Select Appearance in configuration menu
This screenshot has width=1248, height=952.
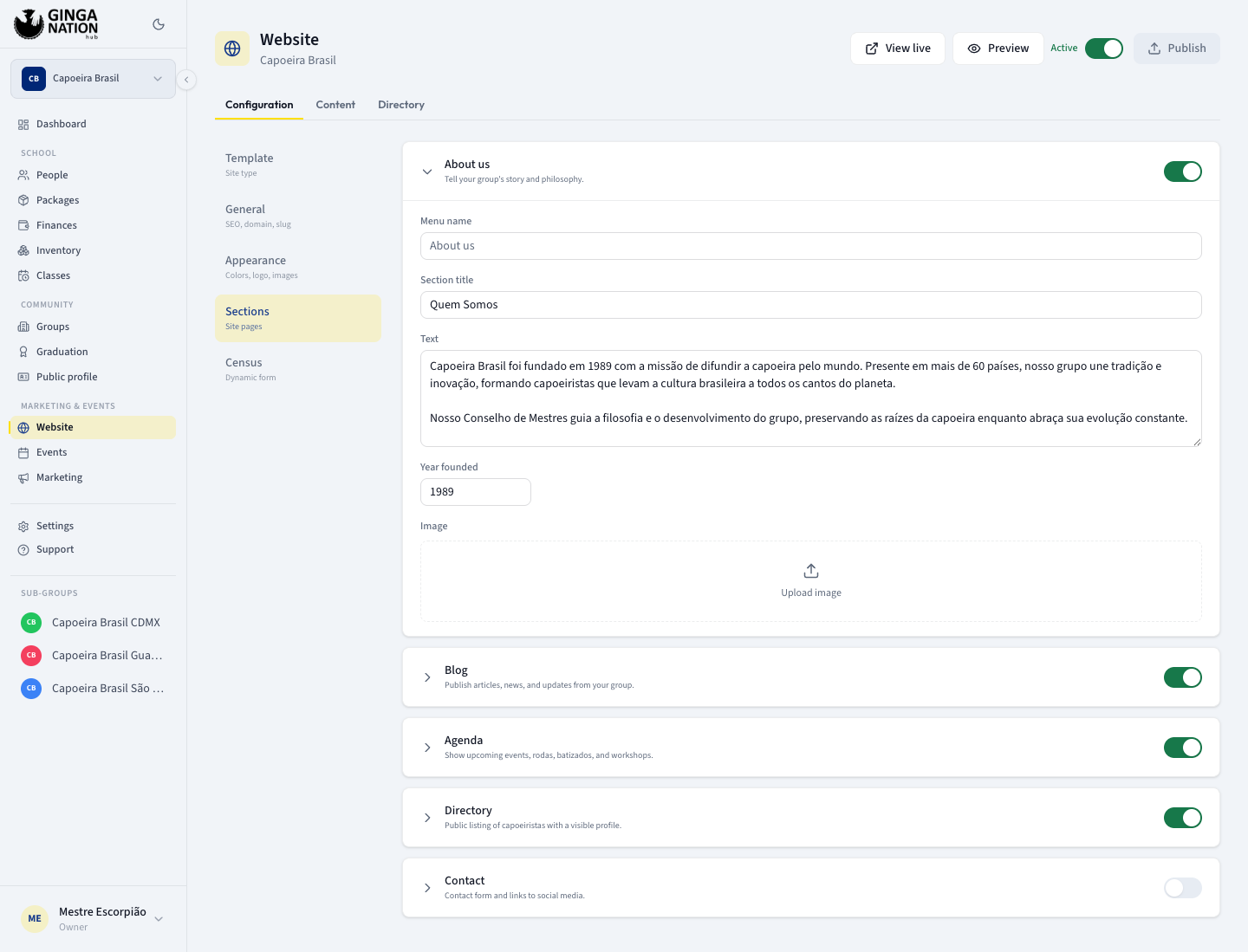(298, 267)
